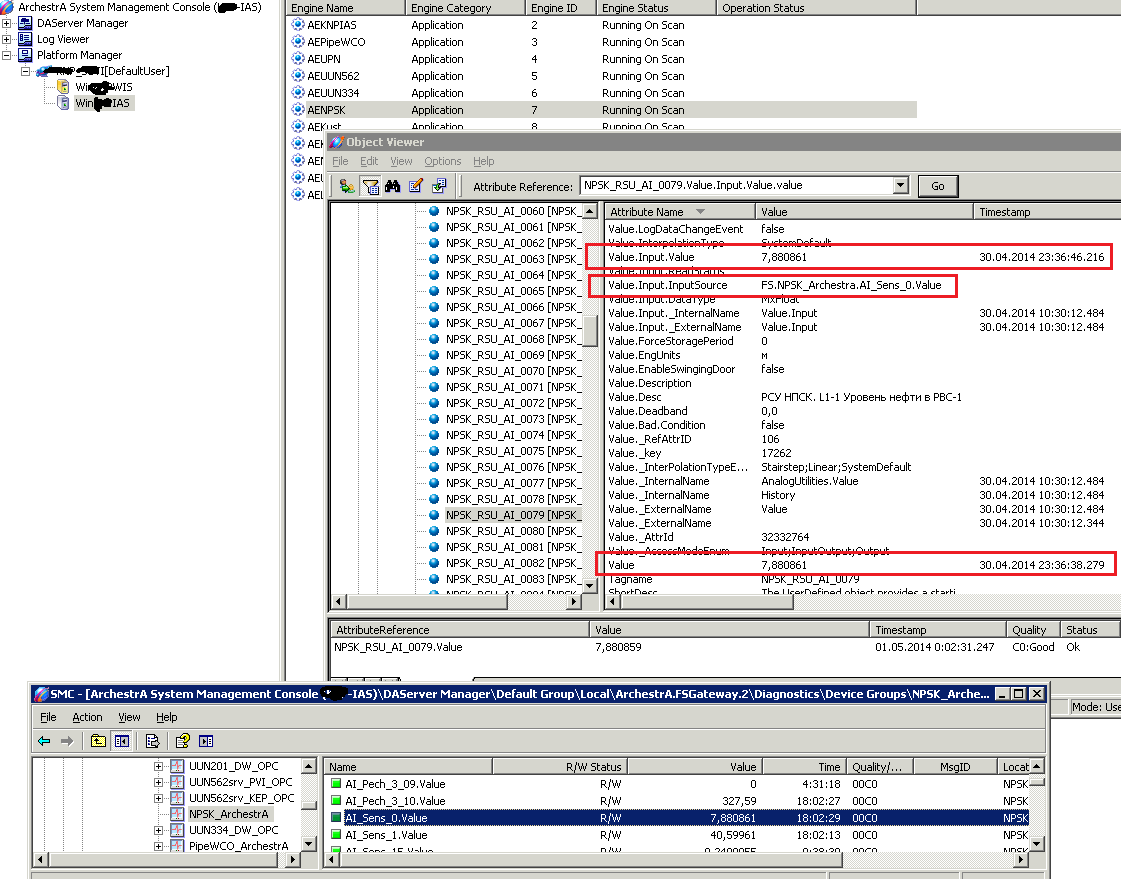
Task: Toggle the show/hide console tree button in SMC
Action: tap(121, 741)
